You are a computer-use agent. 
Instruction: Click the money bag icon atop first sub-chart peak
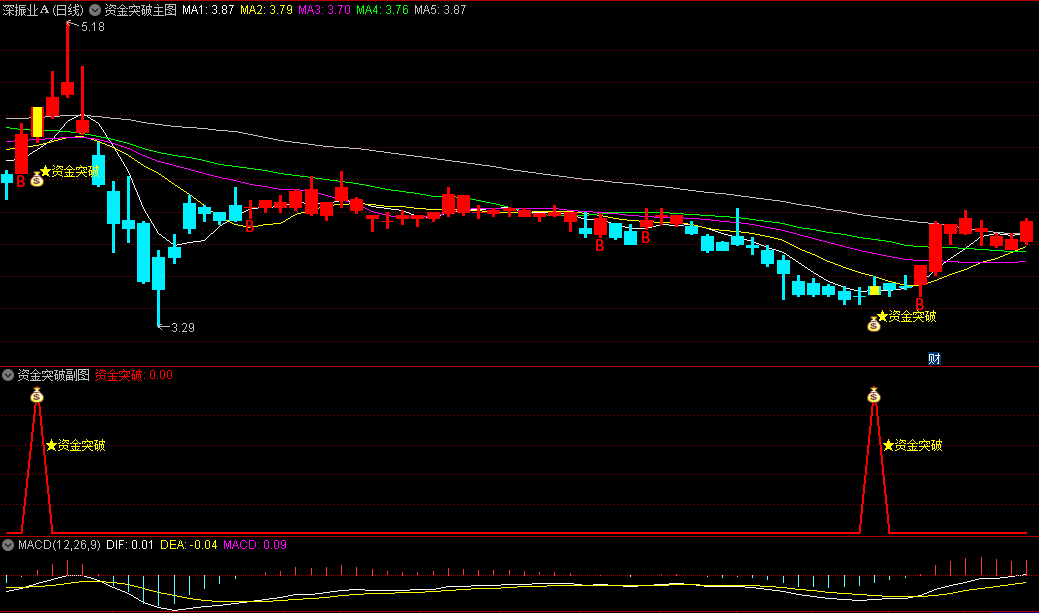(x=37, y=396)
